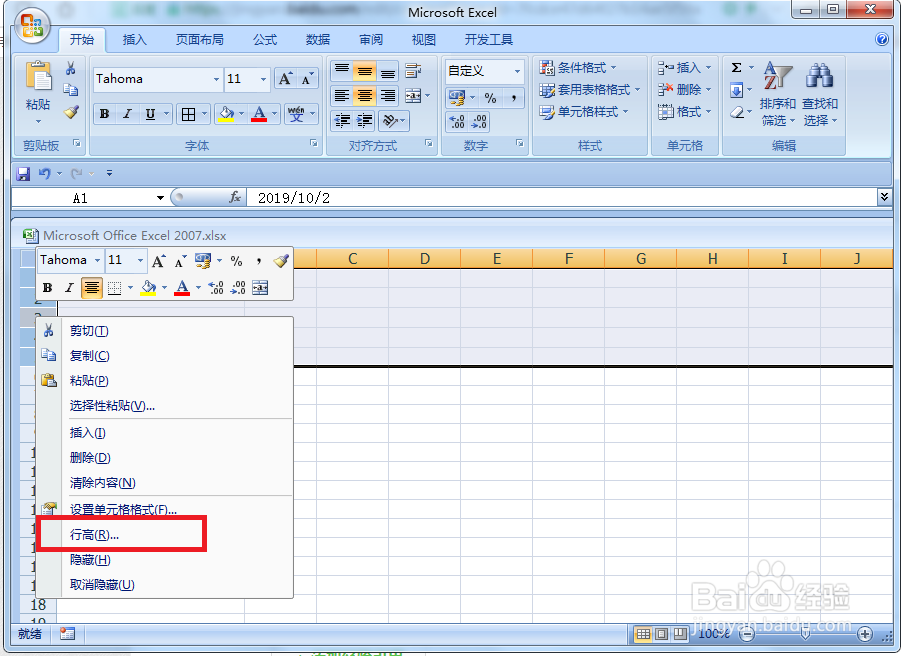Click the Cut scissors icon in ribbon
901x656 pixels.
[71, 68]
